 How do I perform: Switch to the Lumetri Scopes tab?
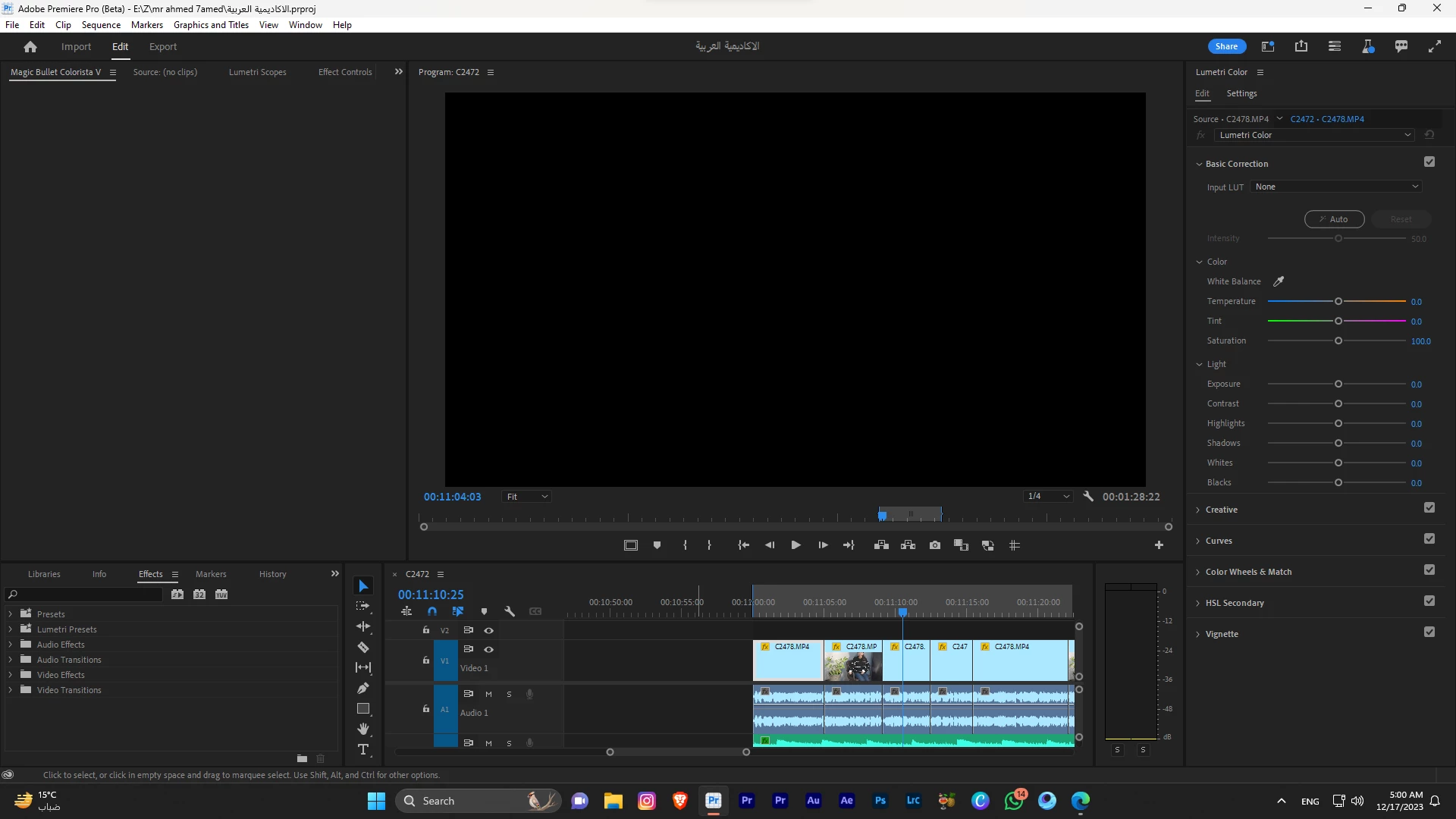point(257,72)
